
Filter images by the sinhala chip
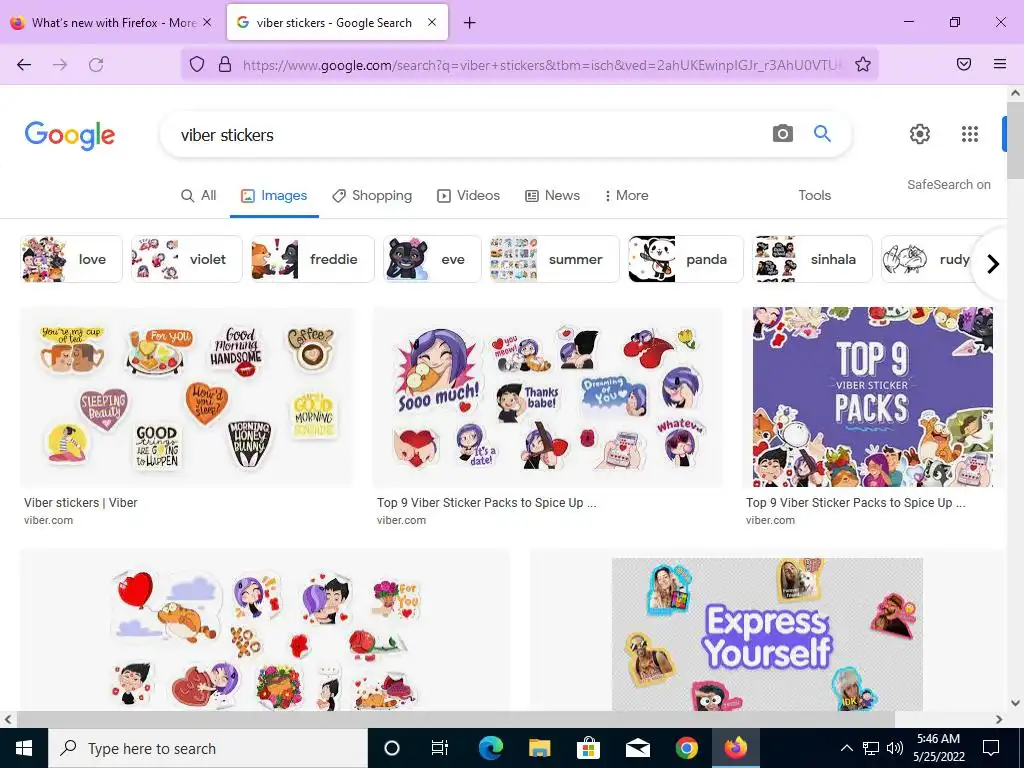[x=812, y=259]
